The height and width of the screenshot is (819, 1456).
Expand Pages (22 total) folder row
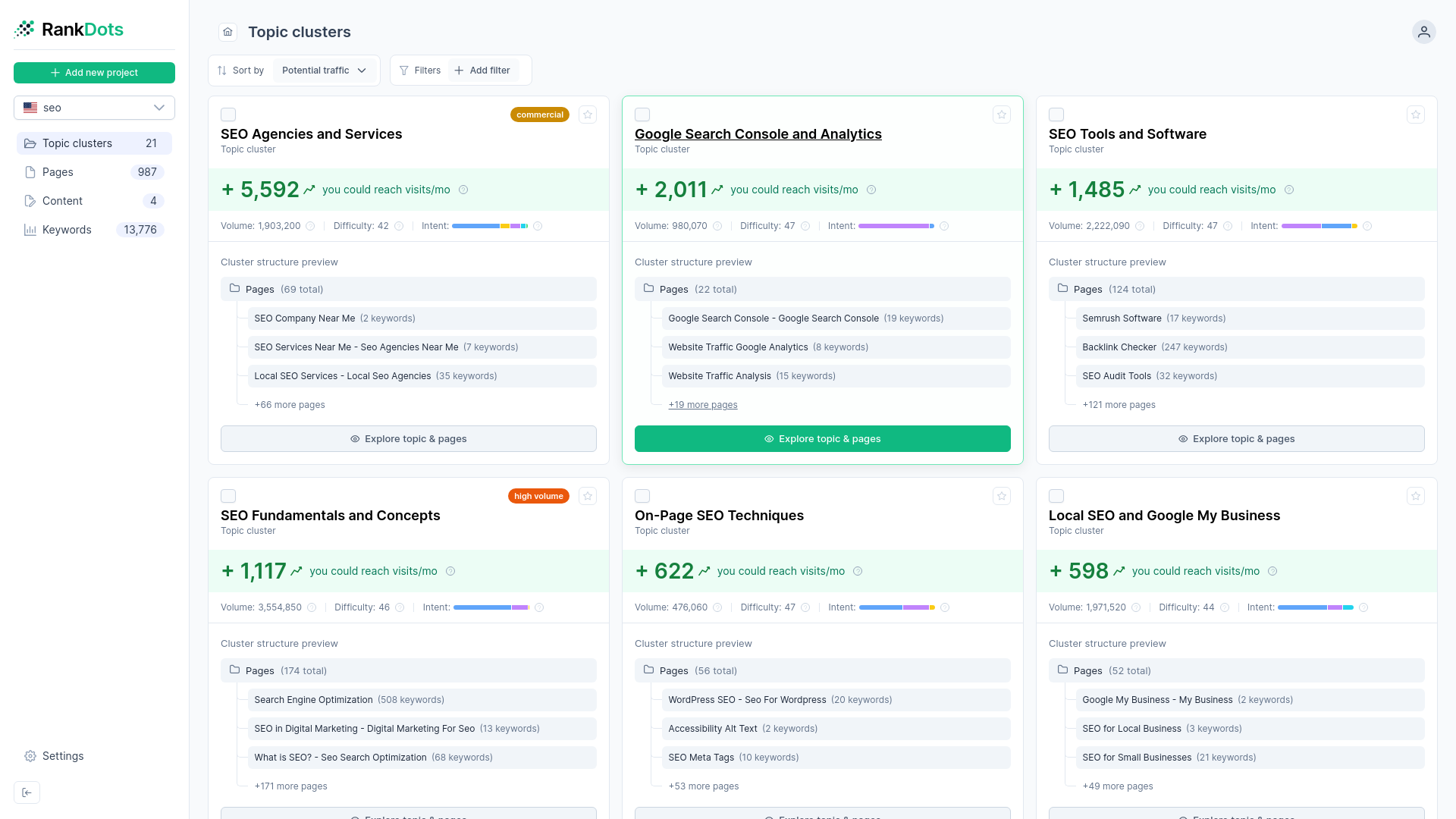823,289
